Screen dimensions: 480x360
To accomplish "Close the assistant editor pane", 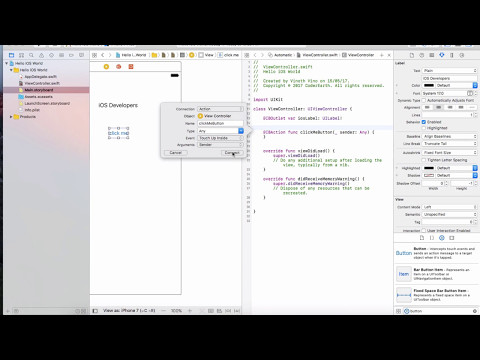I will 389,55.
